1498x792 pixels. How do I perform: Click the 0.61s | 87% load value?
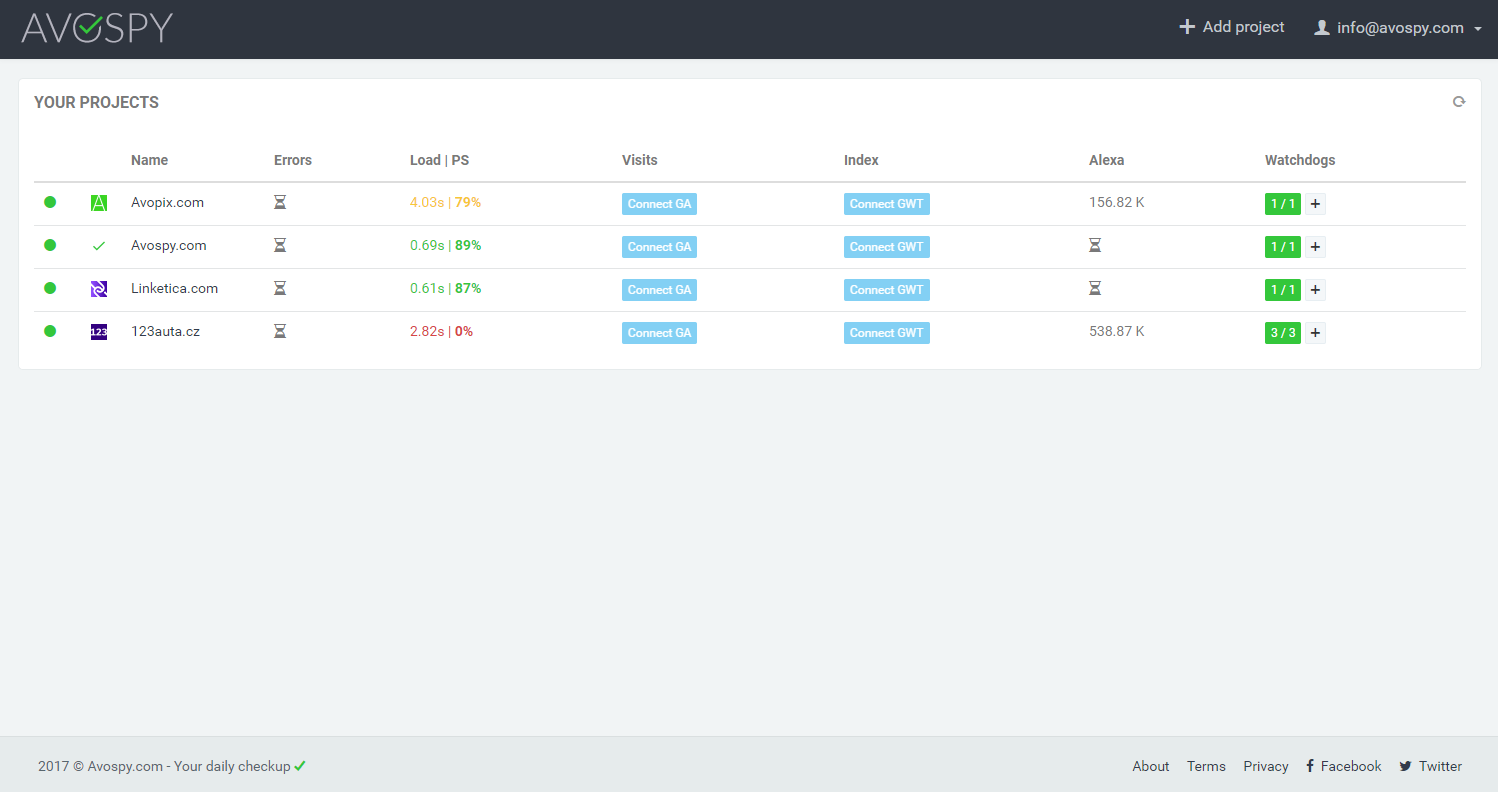point(445,288)
